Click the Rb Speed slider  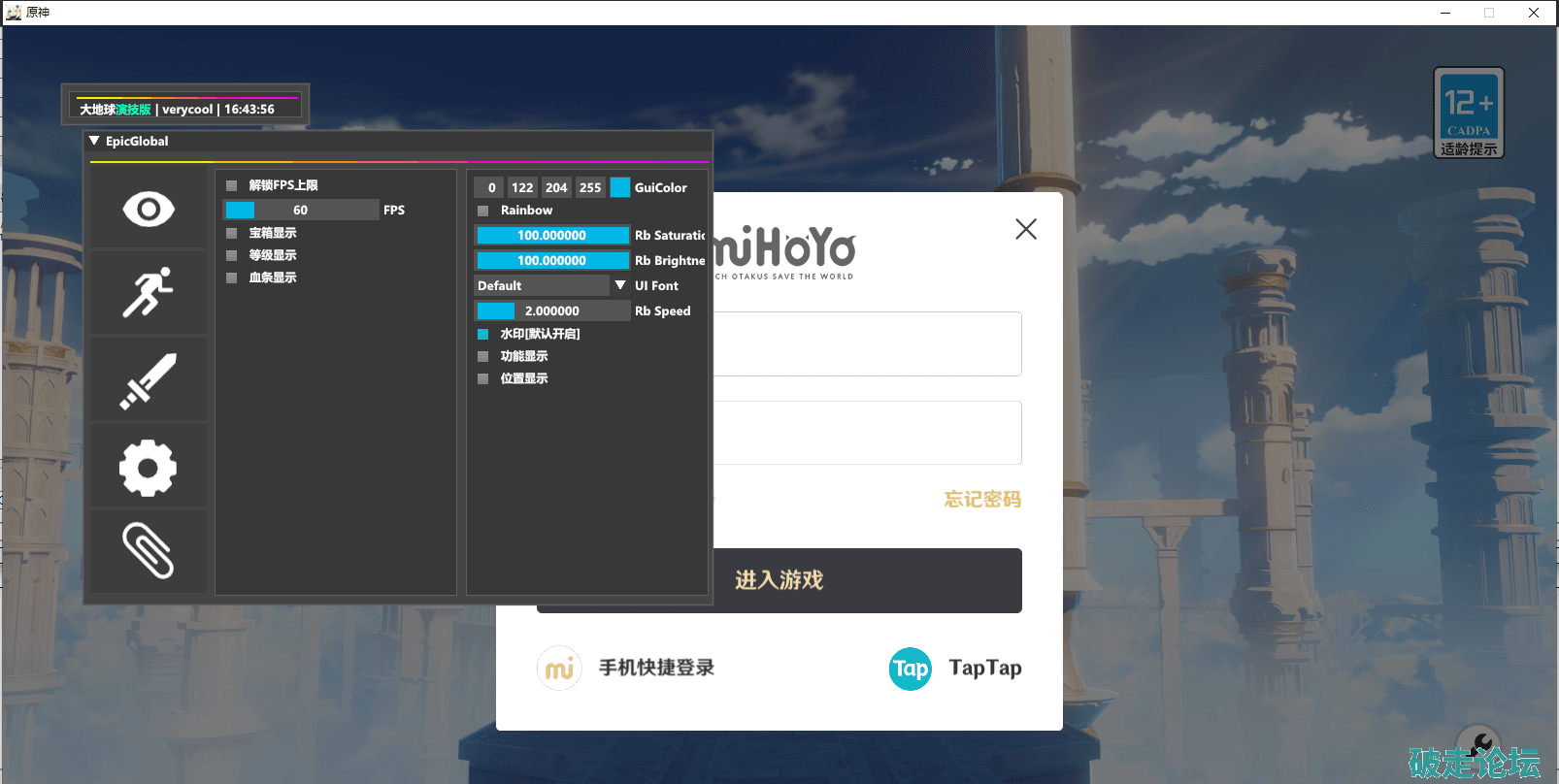tap(552, 310)
